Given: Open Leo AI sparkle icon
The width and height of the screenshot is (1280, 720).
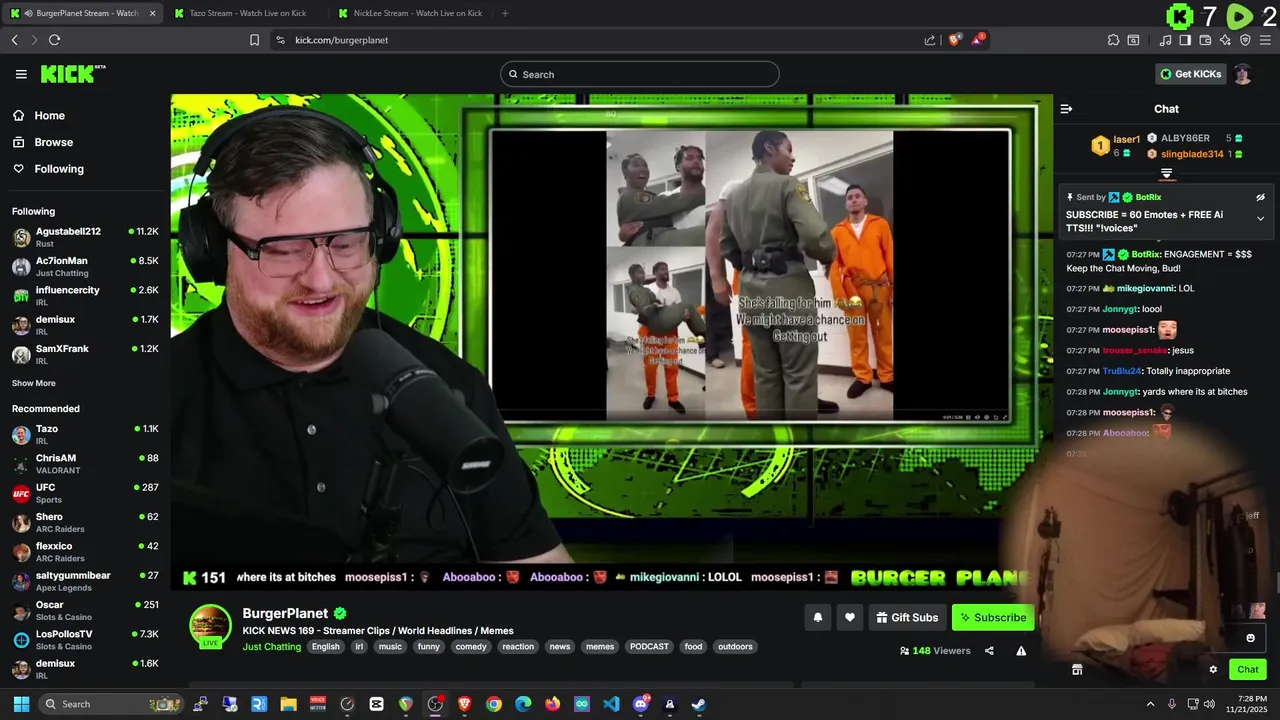Looking at the screenshot, I should pos(1225,40).
